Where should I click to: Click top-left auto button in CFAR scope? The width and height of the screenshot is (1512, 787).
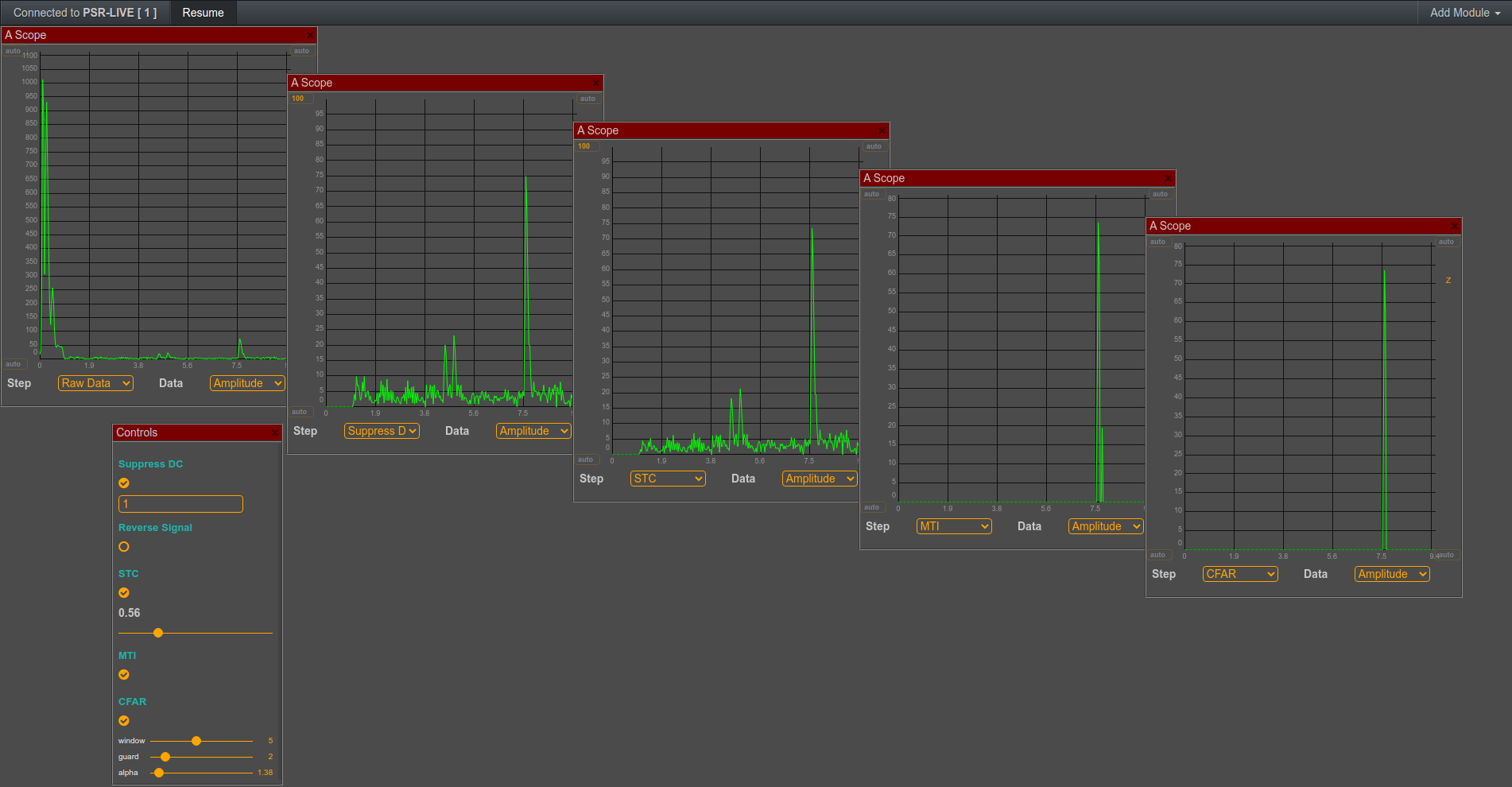tap(1158, 242)
